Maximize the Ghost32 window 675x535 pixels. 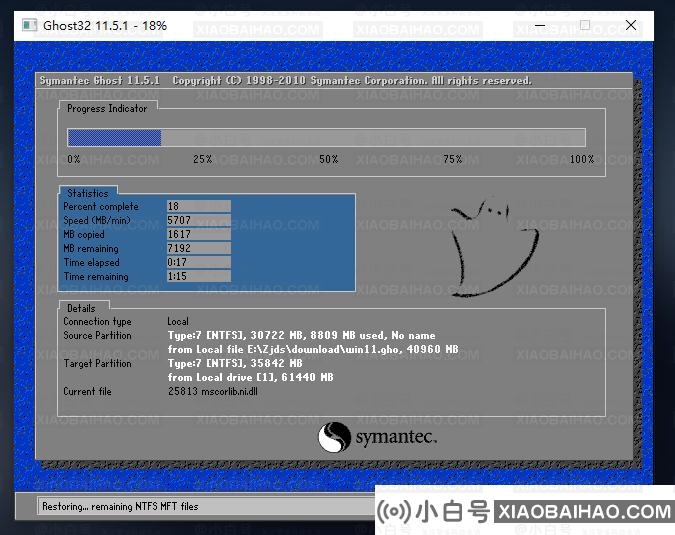coord(585,25)
